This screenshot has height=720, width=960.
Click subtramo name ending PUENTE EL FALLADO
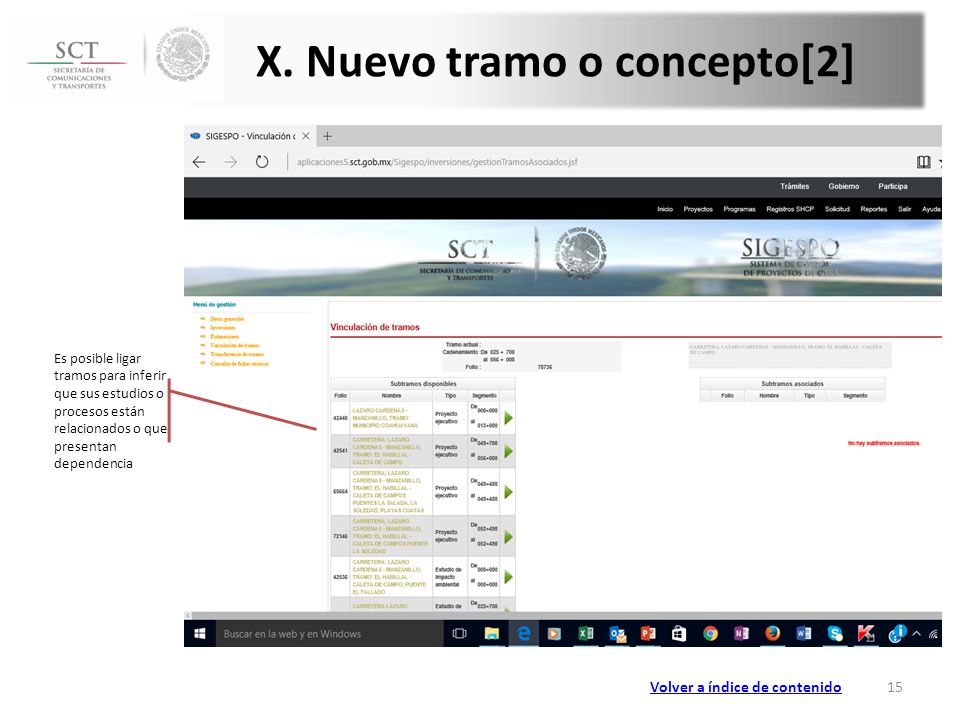389,577
